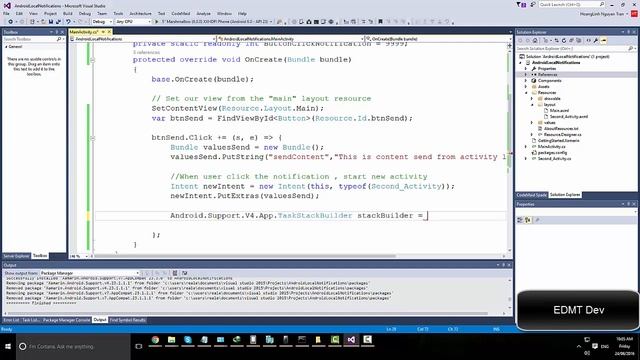640x360 pixels.
Task: Click the Clear All icon in Output toolbar
Action: 175,273
